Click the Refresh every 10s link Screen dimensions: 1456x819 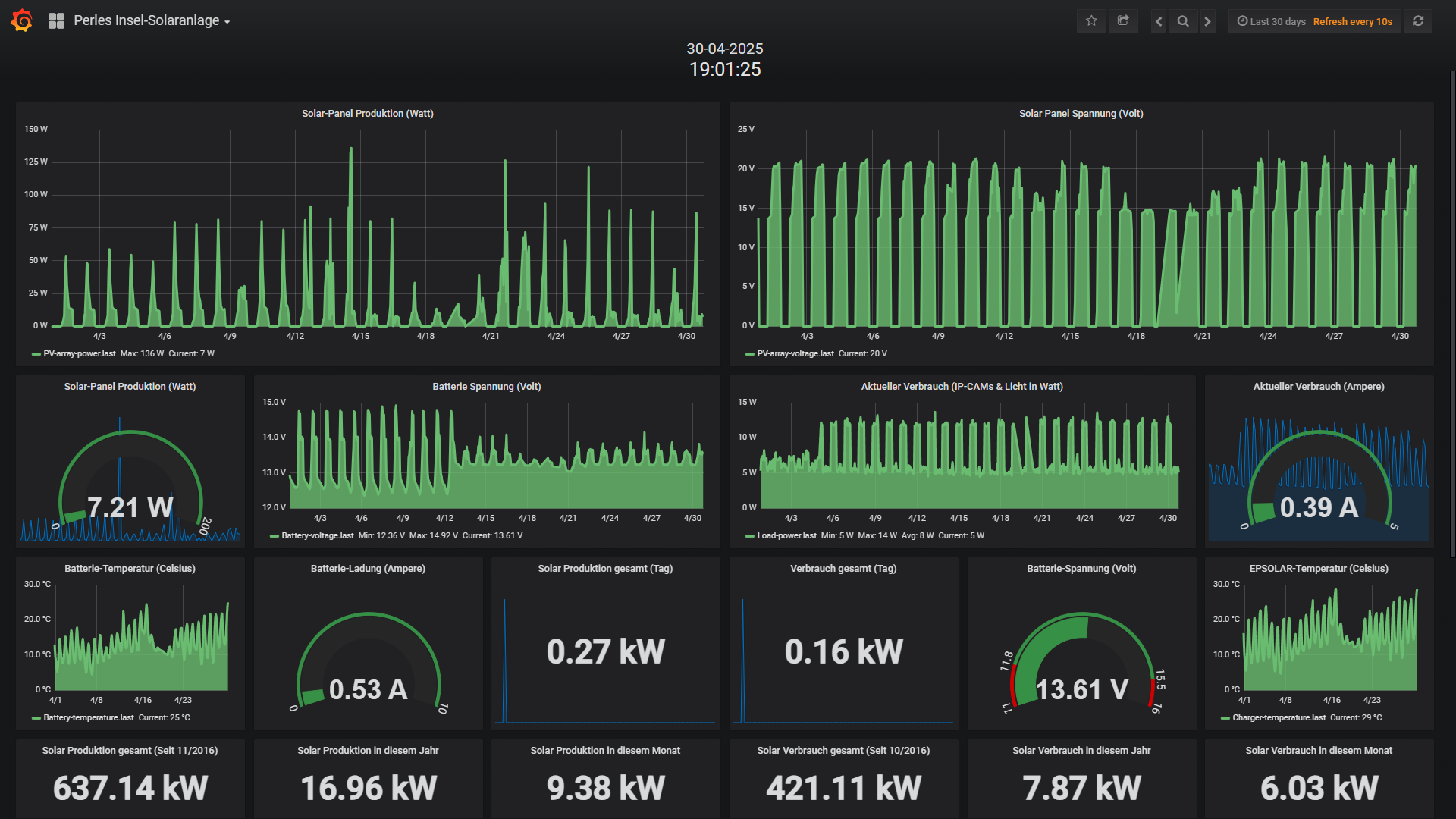tap(1352, 21)
